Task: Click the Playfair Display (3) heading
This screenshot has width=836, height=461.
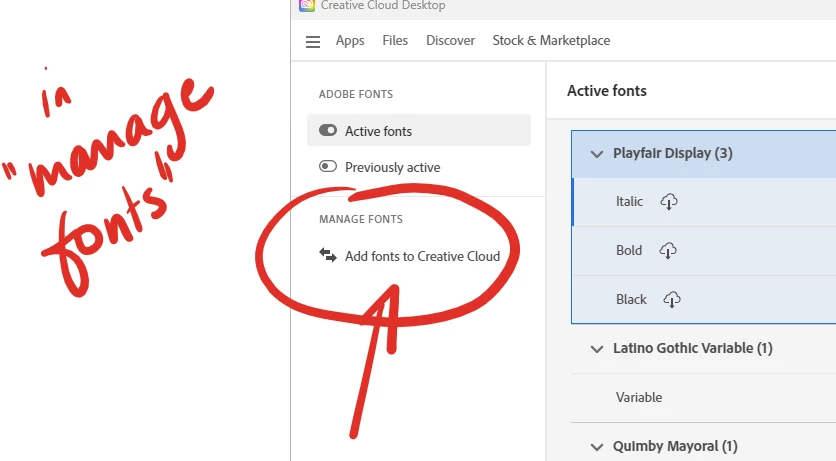Action: [x=672, y=153]
